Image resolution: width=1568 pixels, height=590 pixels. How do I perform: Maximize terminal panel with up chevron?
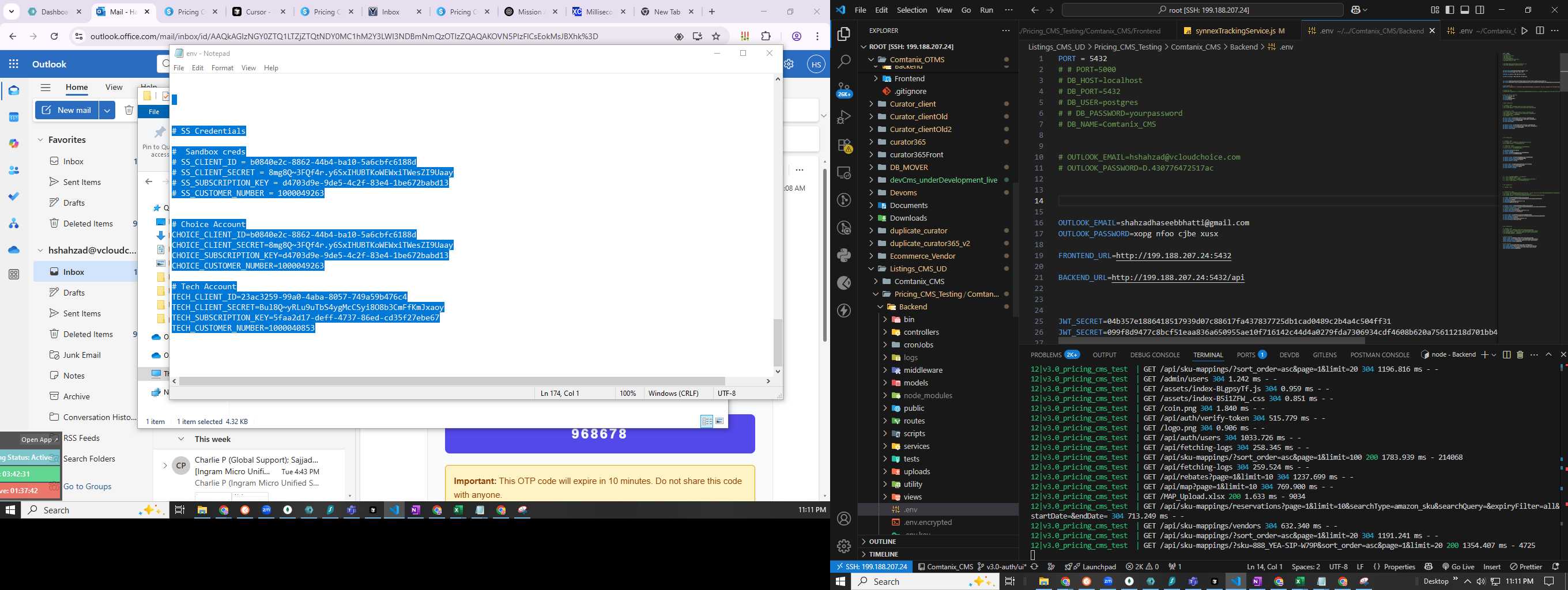pyautogui.click(x=1548, y=354)
